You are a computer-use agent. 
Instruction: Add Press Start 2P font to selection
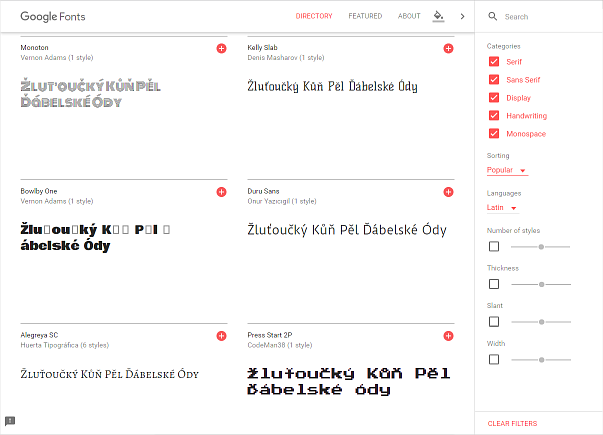point(448,336)
